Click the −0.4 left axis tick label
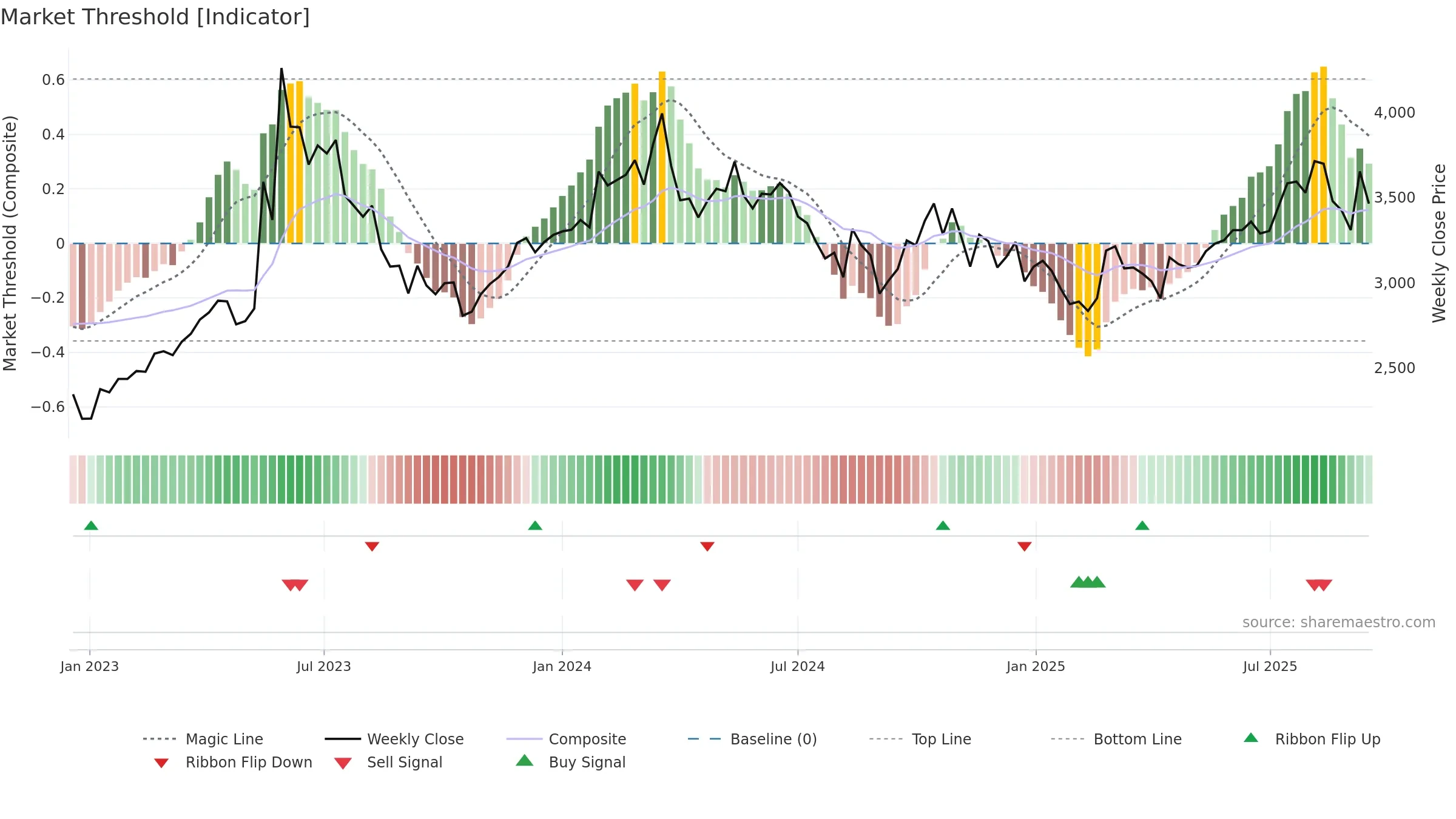This screenshot has width=1456, height=819. (x=48, y=352)
